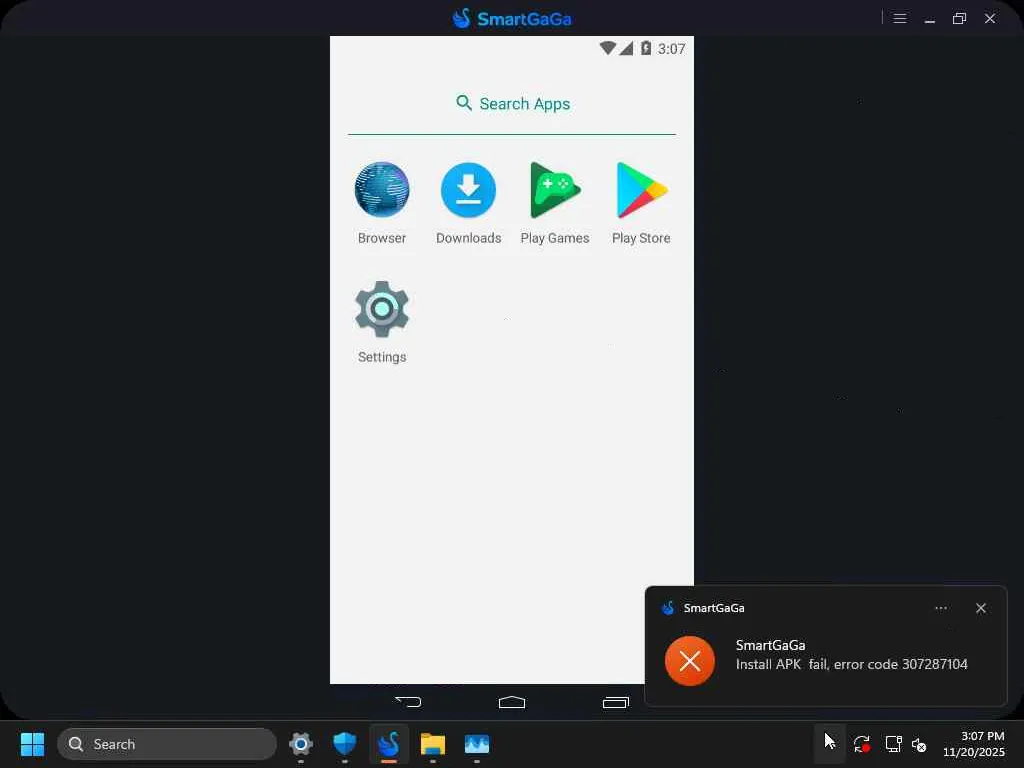Open SmartGaGa hamburger menu
Screen dimensions: 1024x768
pos(900,18)
